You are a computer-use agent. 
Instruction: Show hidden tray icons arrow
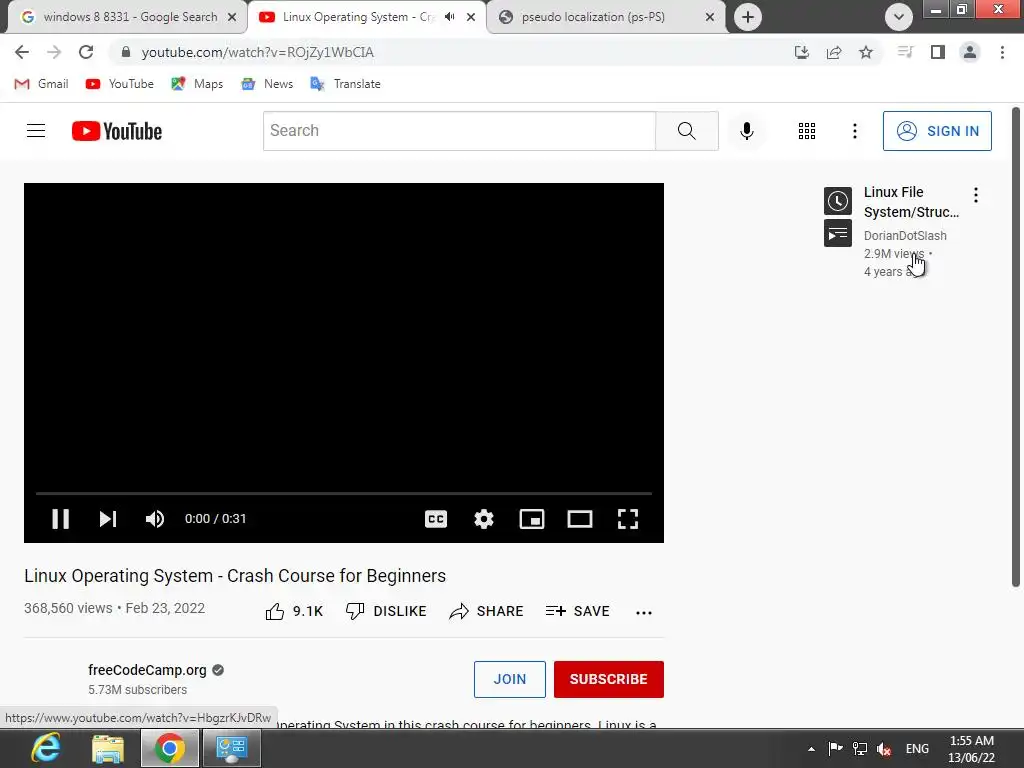pyautogui.click(x=811, y=749)
